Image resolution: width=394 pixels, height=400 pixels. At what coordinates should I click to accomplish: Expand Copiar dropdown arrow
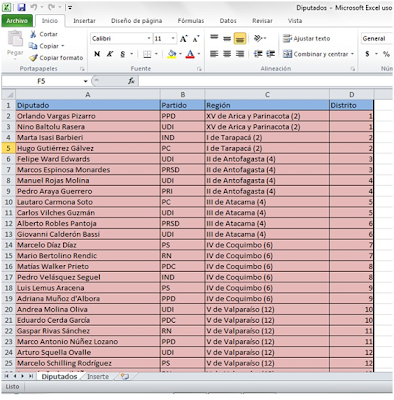click(x=63, y=46)
